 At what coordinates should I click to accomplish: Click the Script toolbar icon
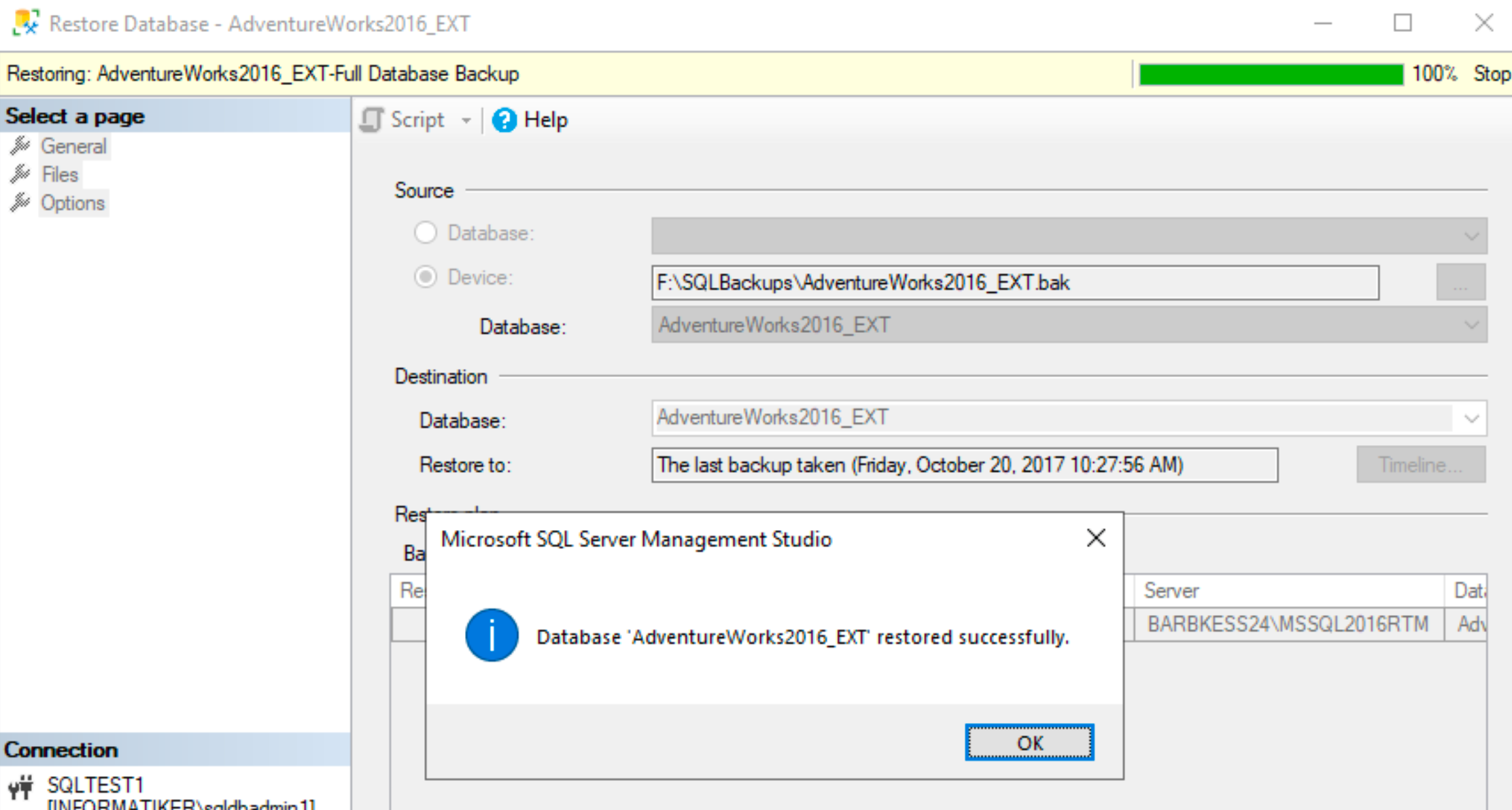pyautogui.click(x=372, y=120)
